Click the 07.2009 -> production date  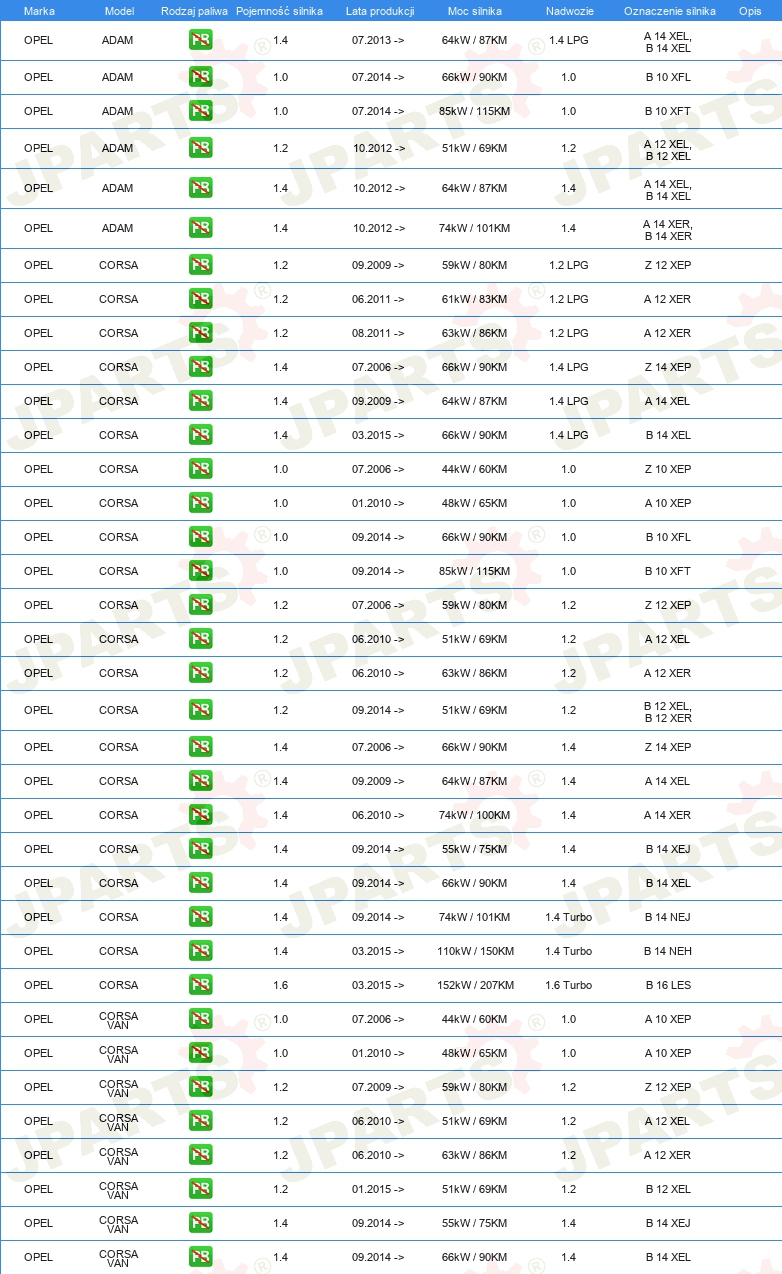[379, 1087]
